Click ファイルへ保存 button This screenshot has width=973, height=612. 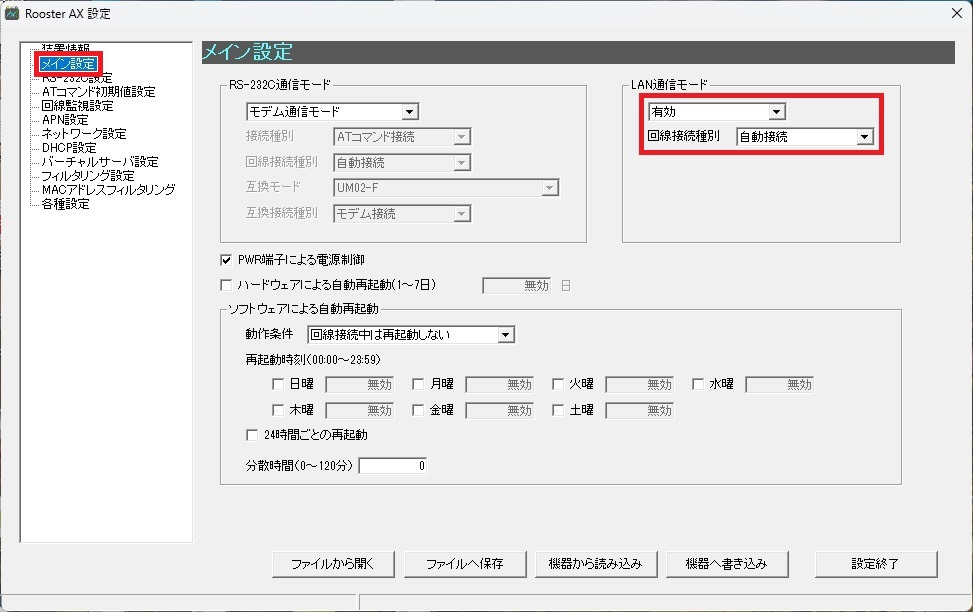pyautogui.click(x=465, y=564)
